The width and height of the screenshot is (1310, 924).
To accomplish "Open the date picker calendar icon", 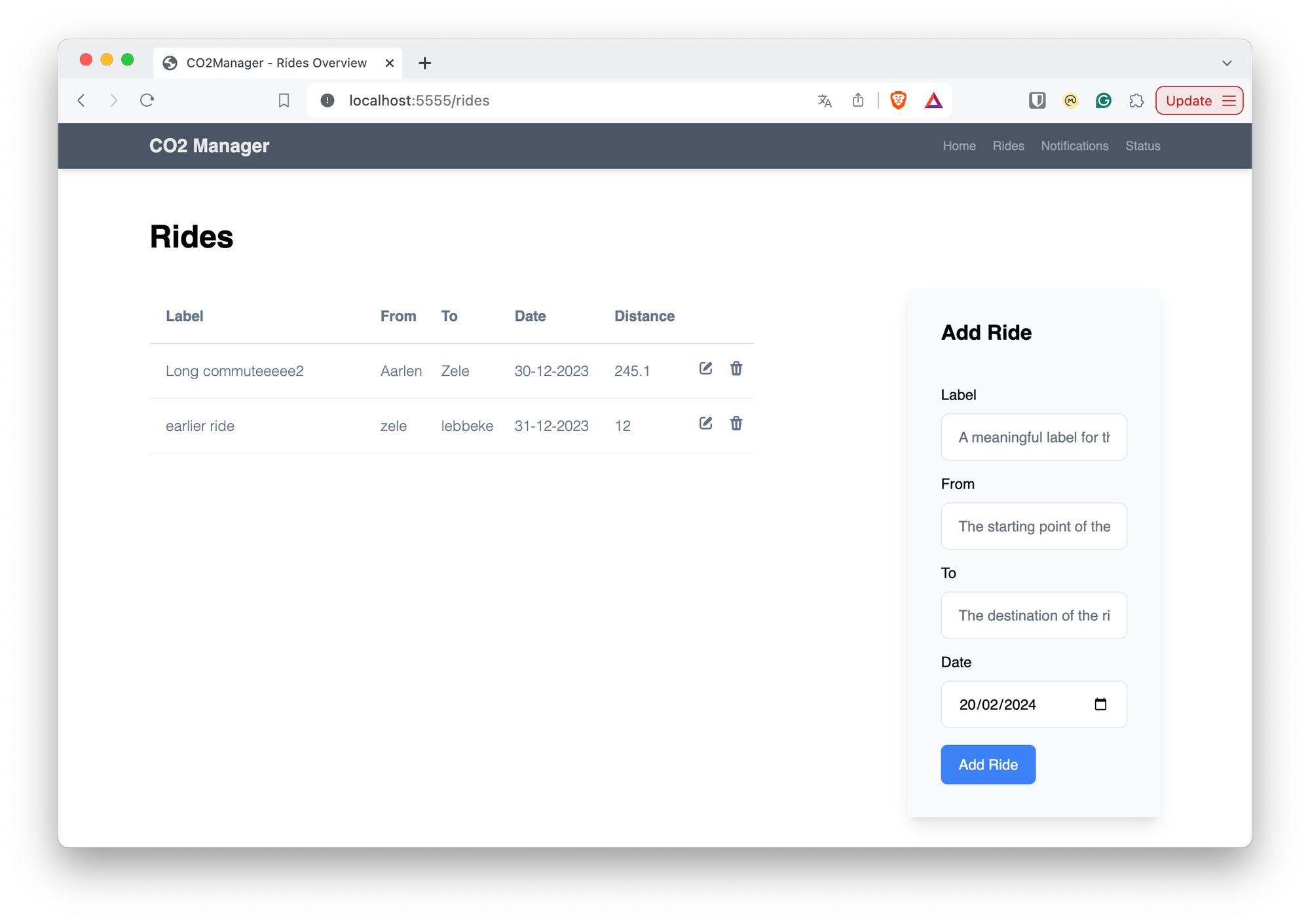I will coord(1100,704).
